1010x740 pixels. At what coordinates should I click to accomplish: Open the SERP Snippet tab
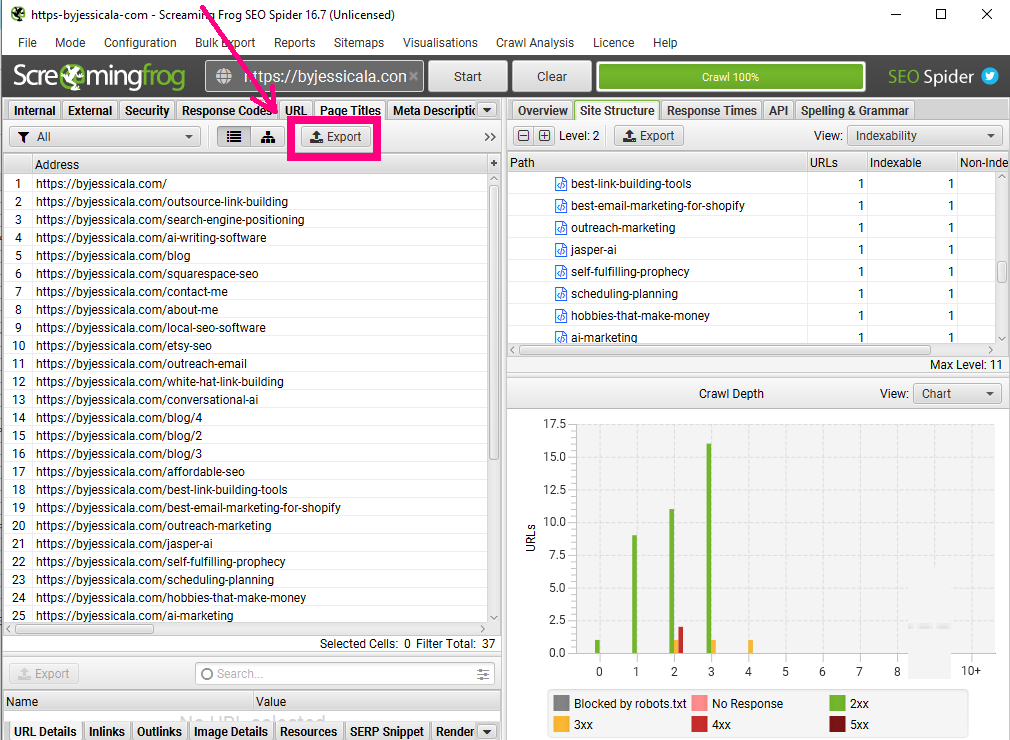coord(386,732)
